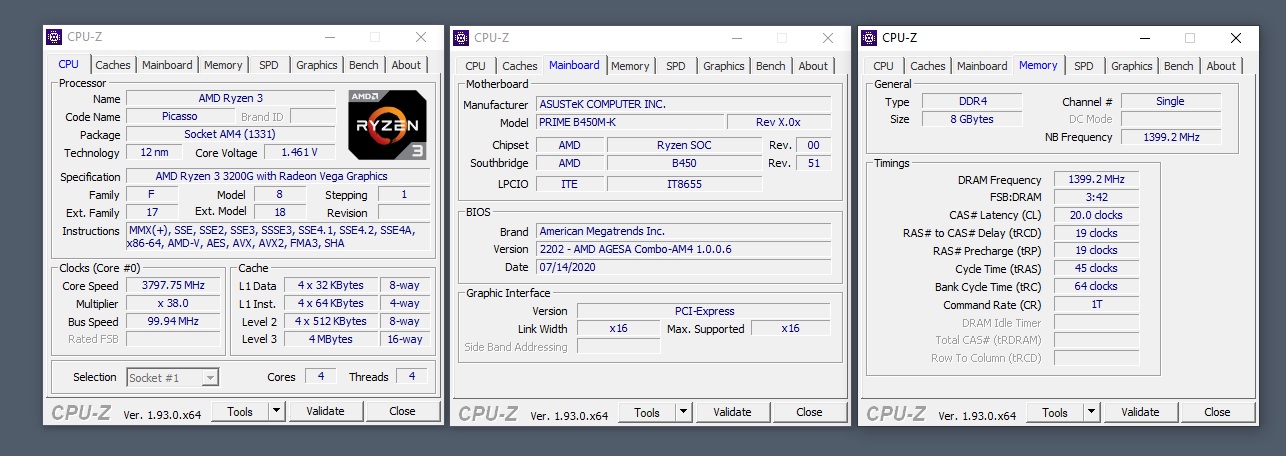Click Close button in the CPU window
Screen dimensions: 1286x456
click(403, 411)
